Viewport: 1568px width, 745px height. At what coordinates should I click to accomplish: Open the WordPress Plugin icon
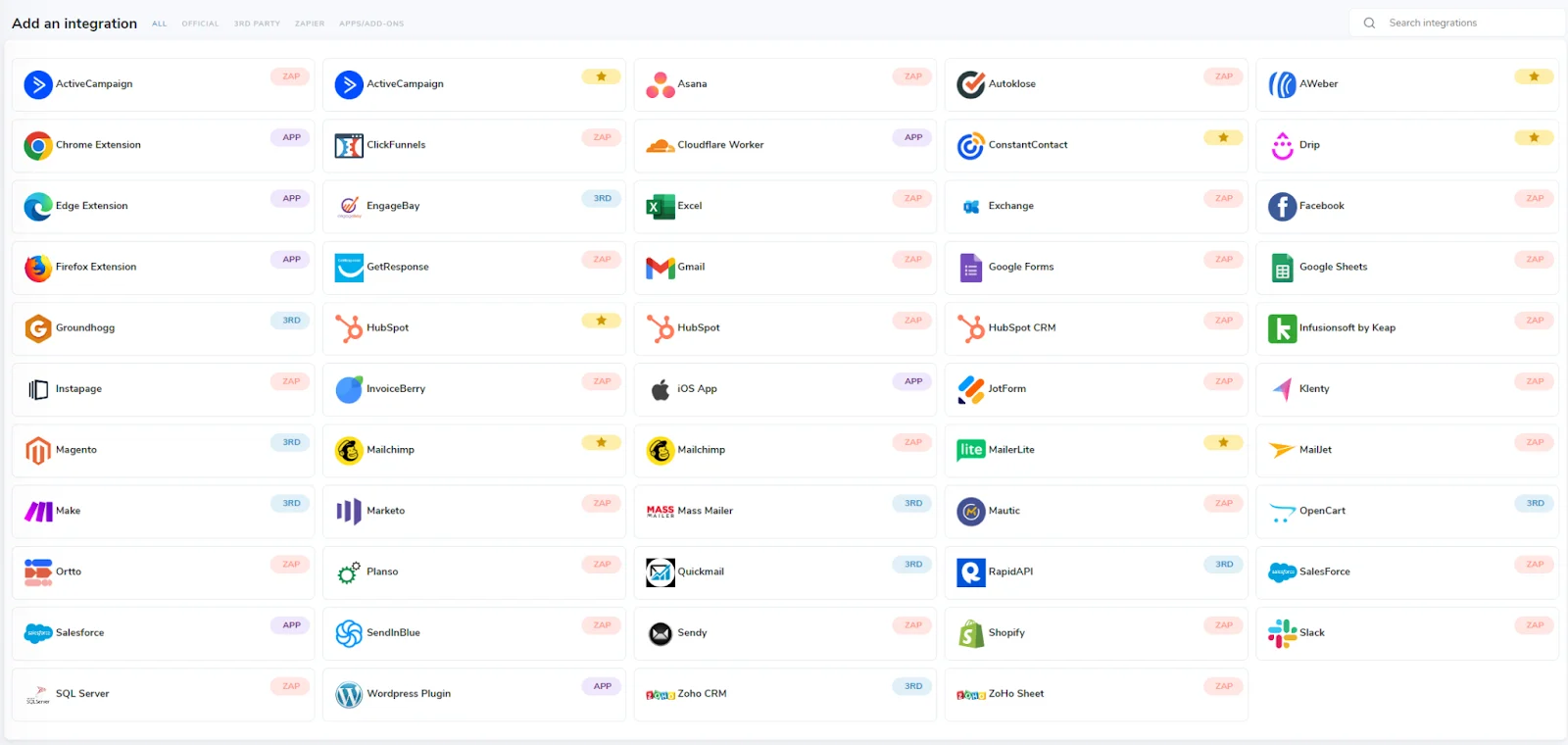348,693
